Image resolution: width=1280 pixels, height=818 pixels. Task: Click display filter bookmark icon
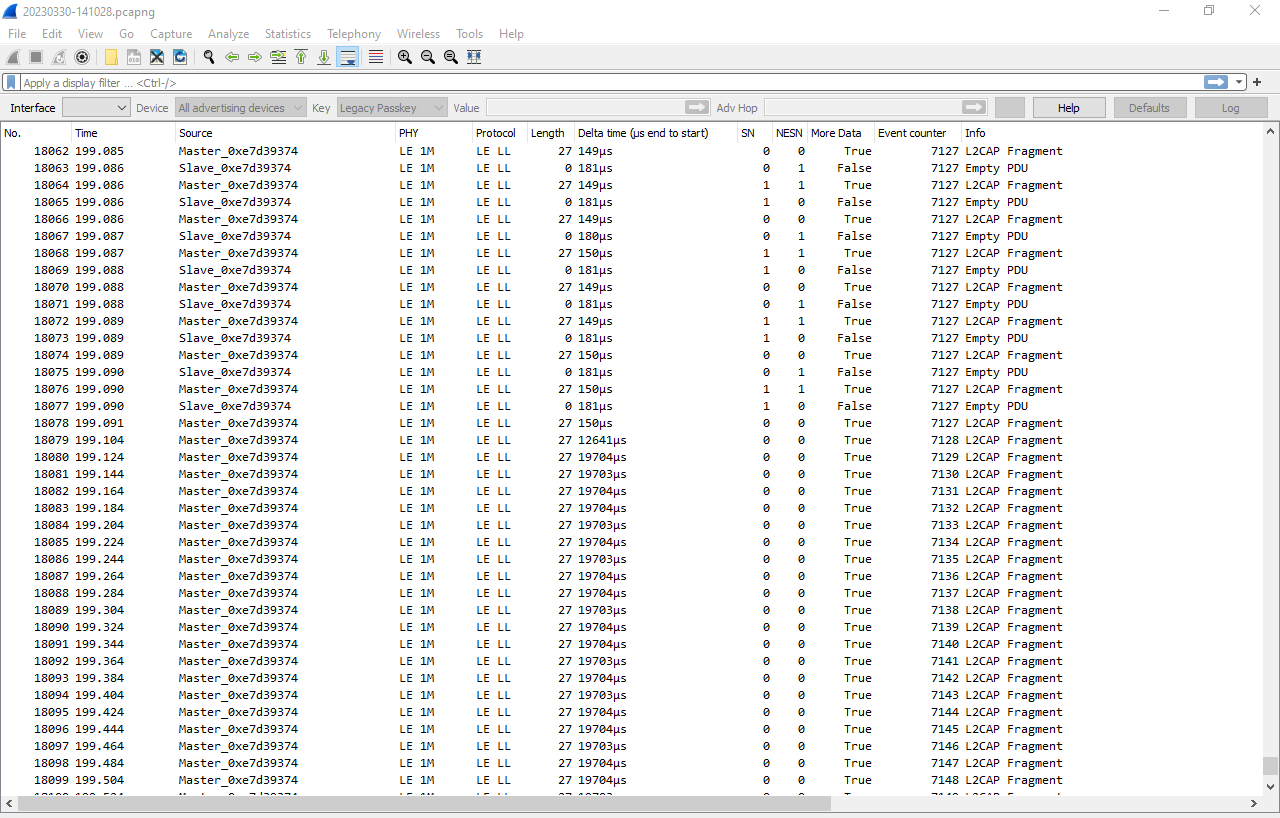(x=11, y=82)
